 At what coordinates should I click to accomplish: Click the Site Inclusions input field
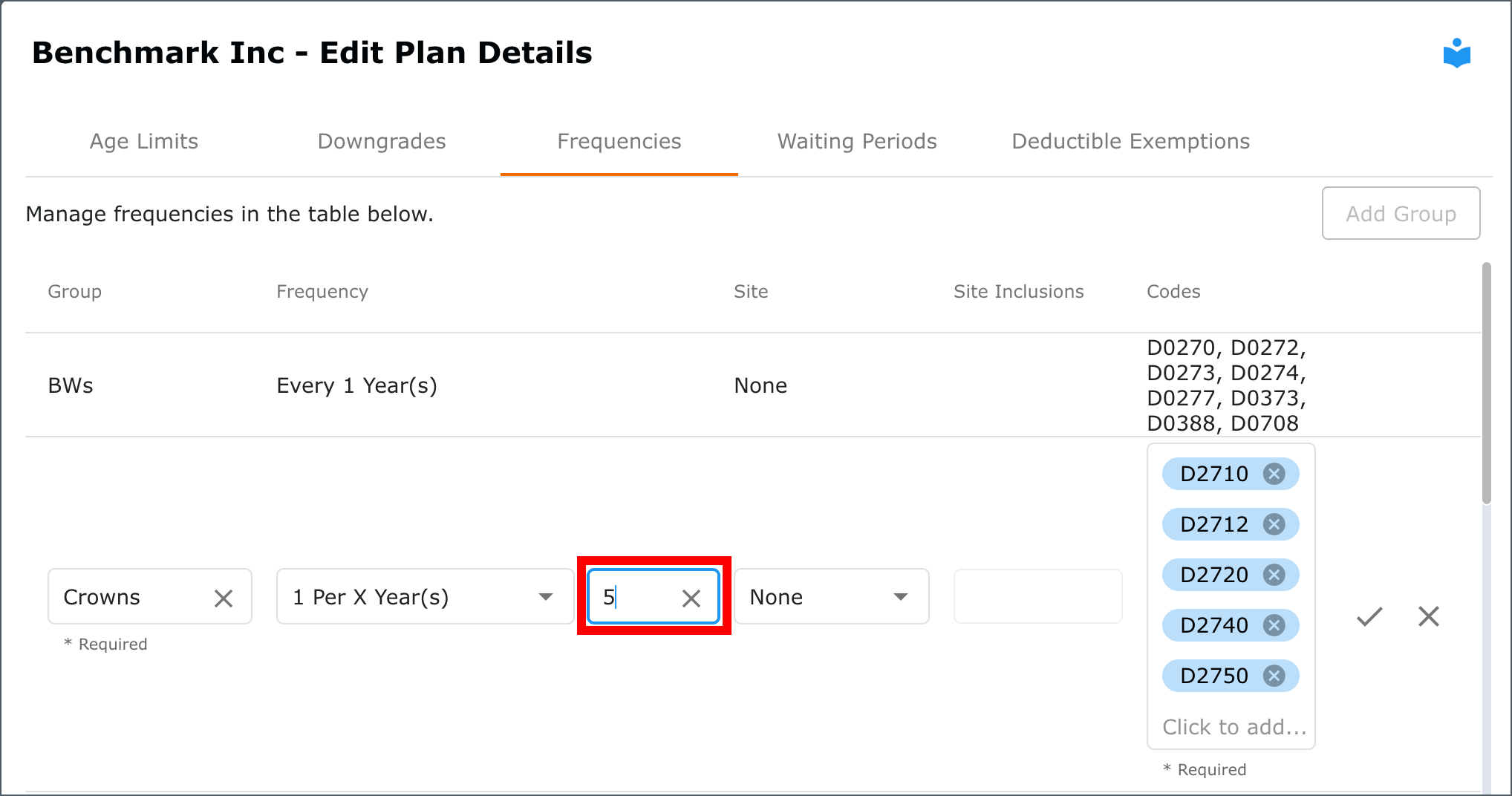pos(1037,597)
